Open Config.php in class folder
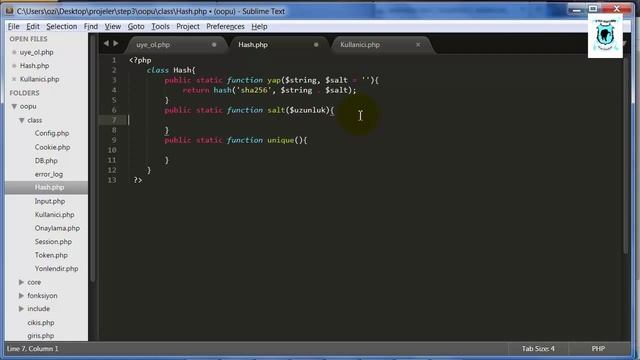Image resolution: width=640 pixels, height=360 pixels. tap(52, 133)
